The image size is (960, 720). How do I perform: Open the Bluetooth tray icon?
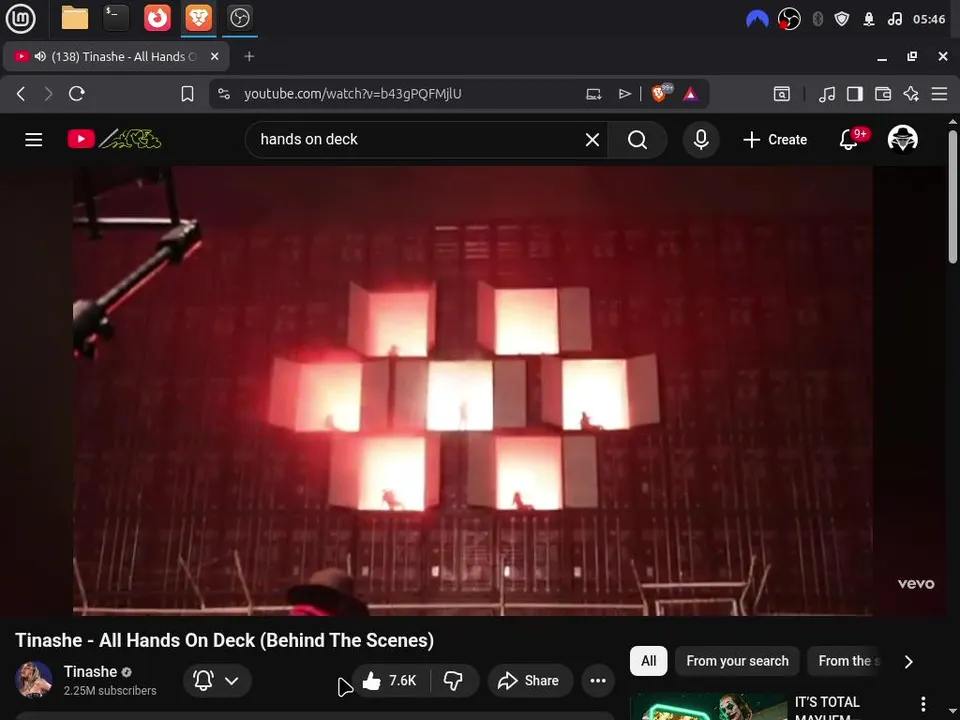pyautogui.click(x=817, y=20)
